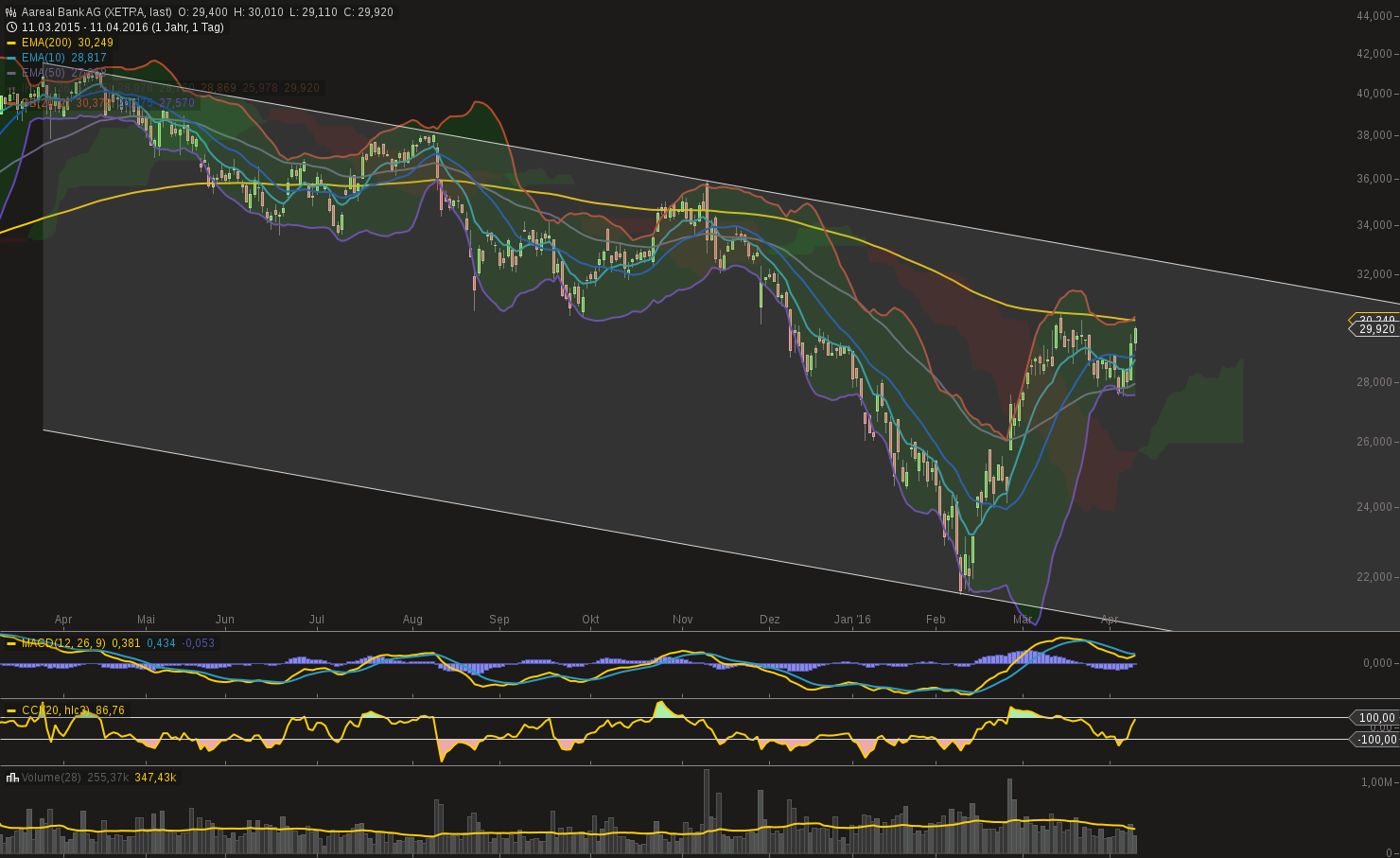This screenshot has height=858, width=1400.
Task: Click the yellow CCI legend color marker
Action: coord(11,710)
